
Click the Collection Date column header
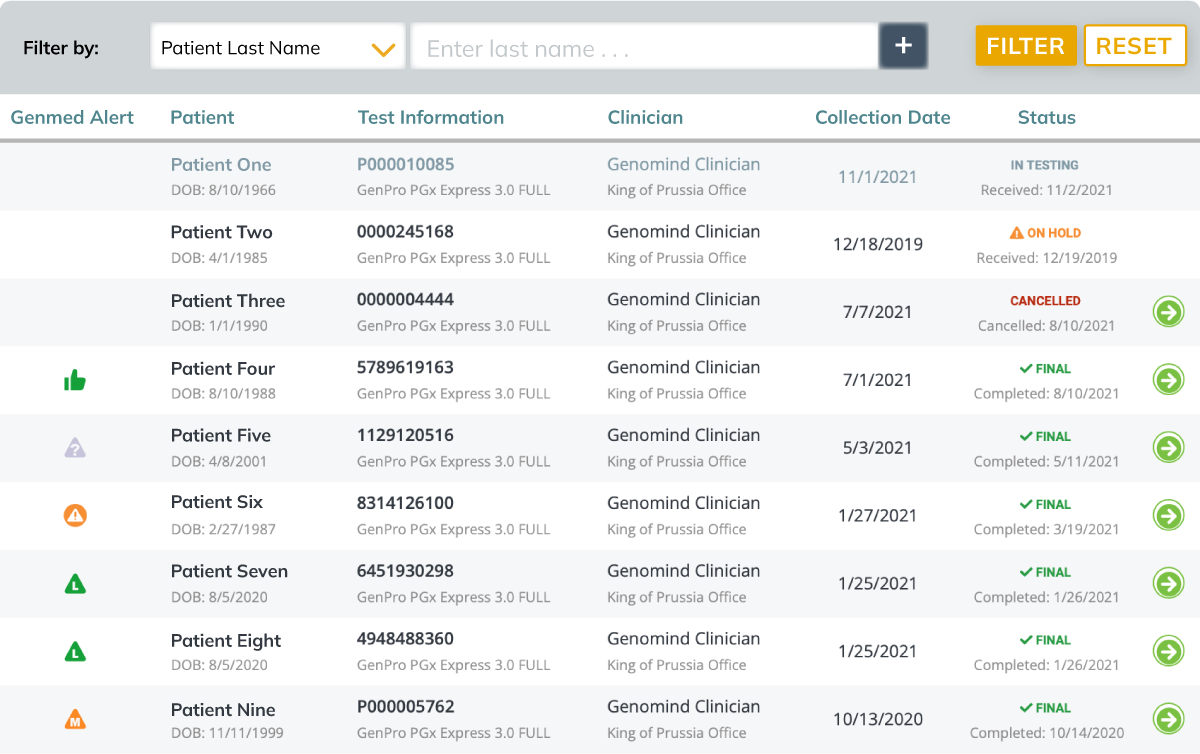883,117
